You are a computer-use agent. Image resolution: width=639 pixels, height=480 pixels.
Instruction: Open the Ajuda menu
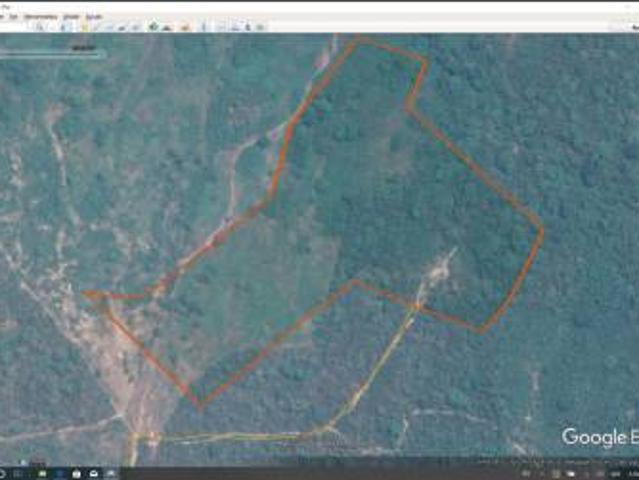[94, 17]
